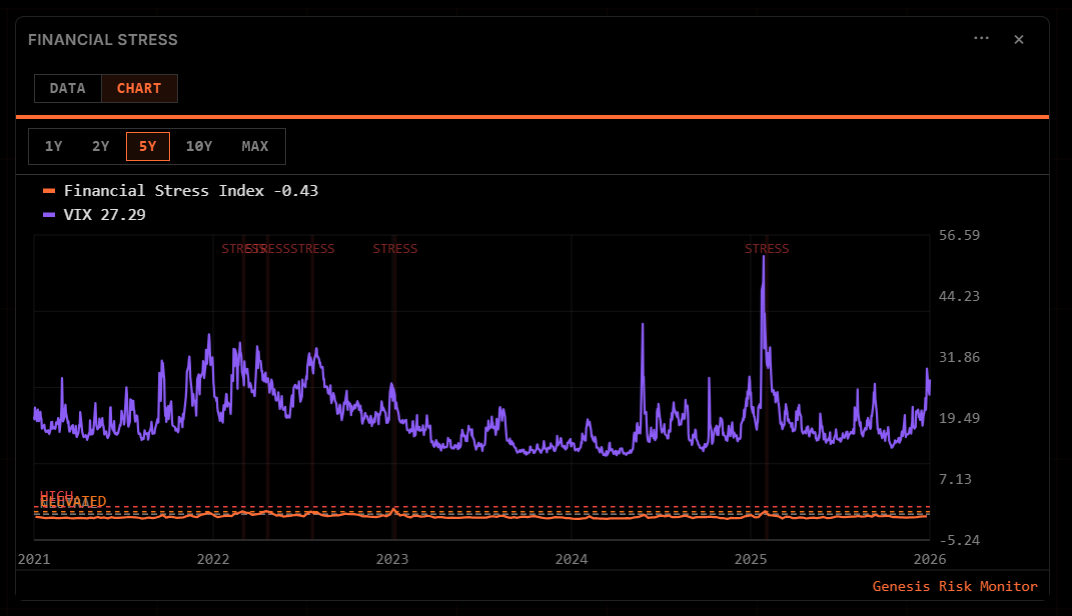The height and width of the screenshot is (616, 1072).
Task: Switch to the DATA tab
Action: pyautogui.click(x=68, y=88)
